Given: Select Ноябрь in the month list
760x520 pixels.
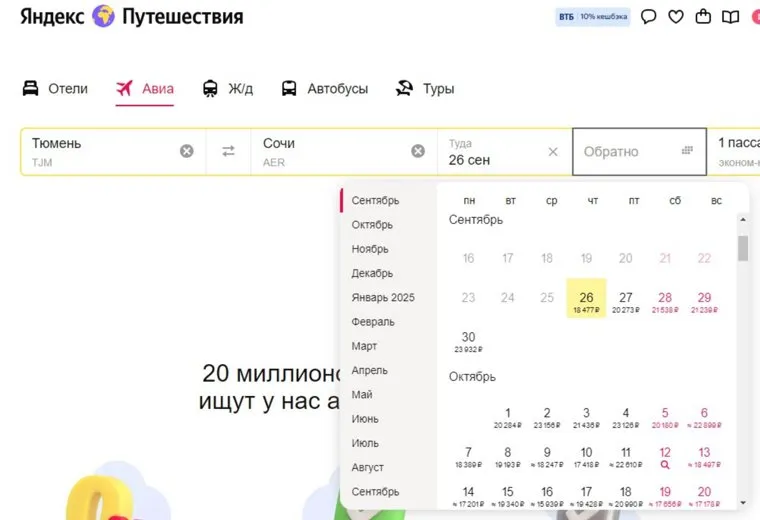Looking at the screenshot, I should [370, 249].
